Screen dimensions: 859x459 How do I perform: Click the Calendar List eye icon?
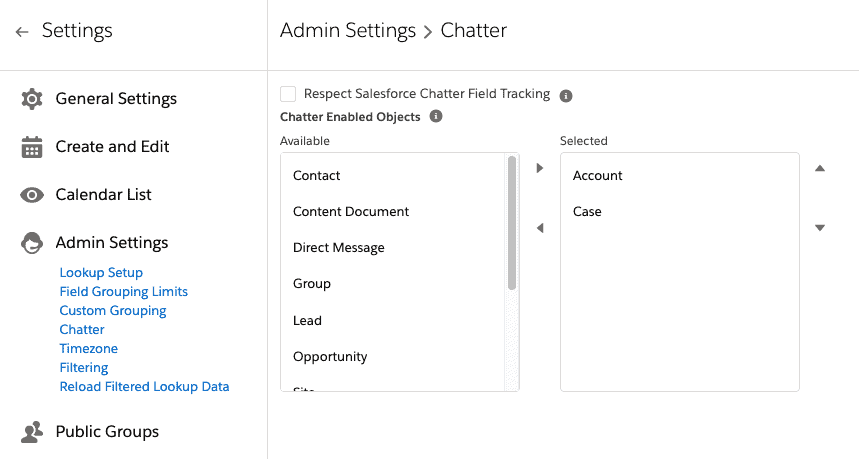32,195
